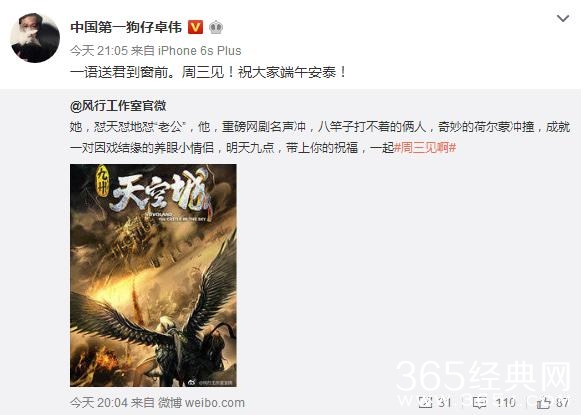Click the iPhone 6s Plus source link
581x415 pixels.
(x=200, y=50)
